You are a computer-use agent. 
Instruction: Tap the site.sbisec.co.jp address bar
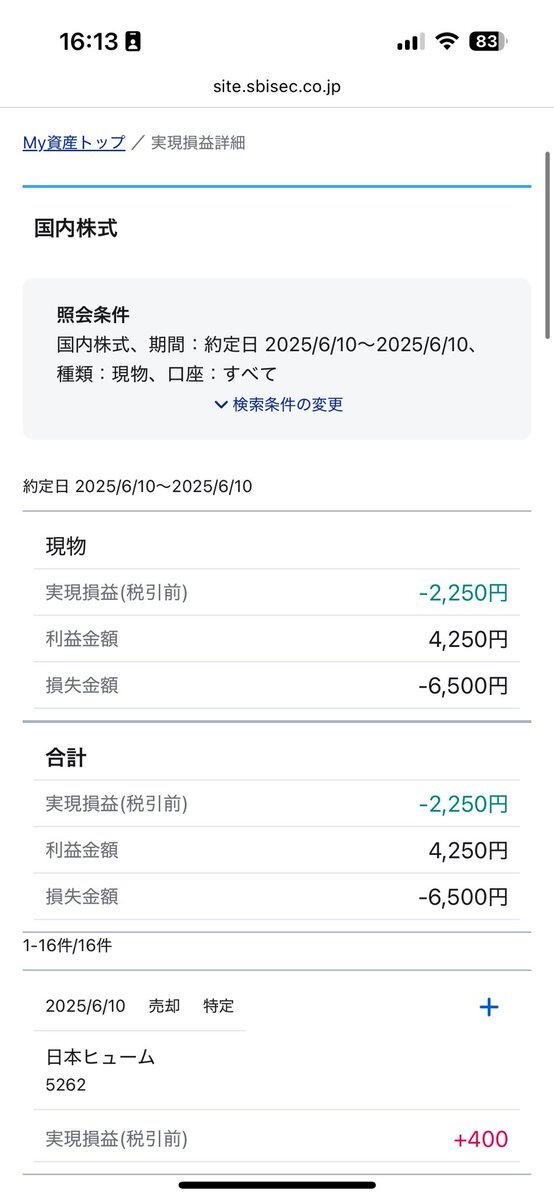(277, 87)
